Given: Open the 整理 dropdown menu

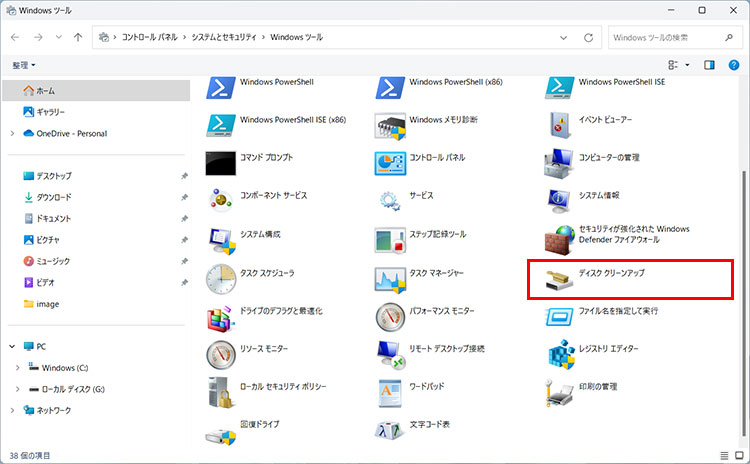Looking at the screenshot, I should [x=24, y=65].
